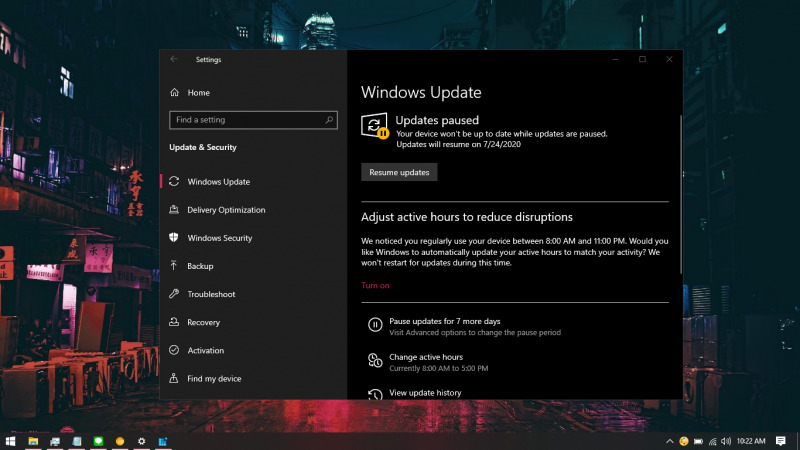
Task: Click the Resume updates button
Action: 399,172
